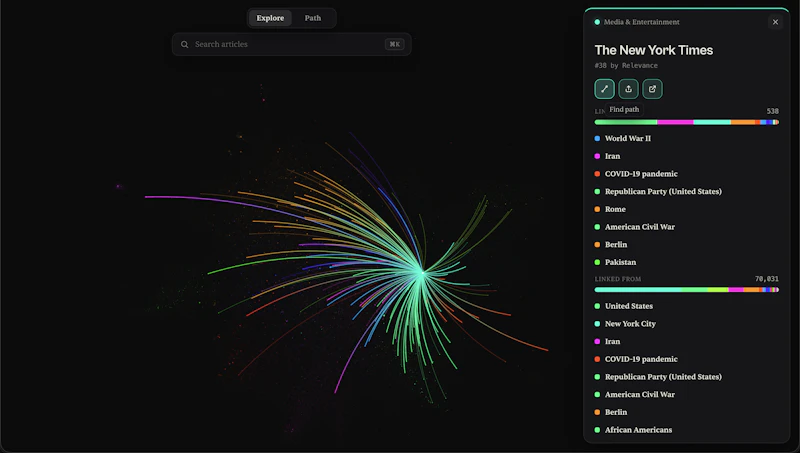Open article in external link icon
Image resolution: width=800 pixels, height=453 pixels.
click(652, 89)
